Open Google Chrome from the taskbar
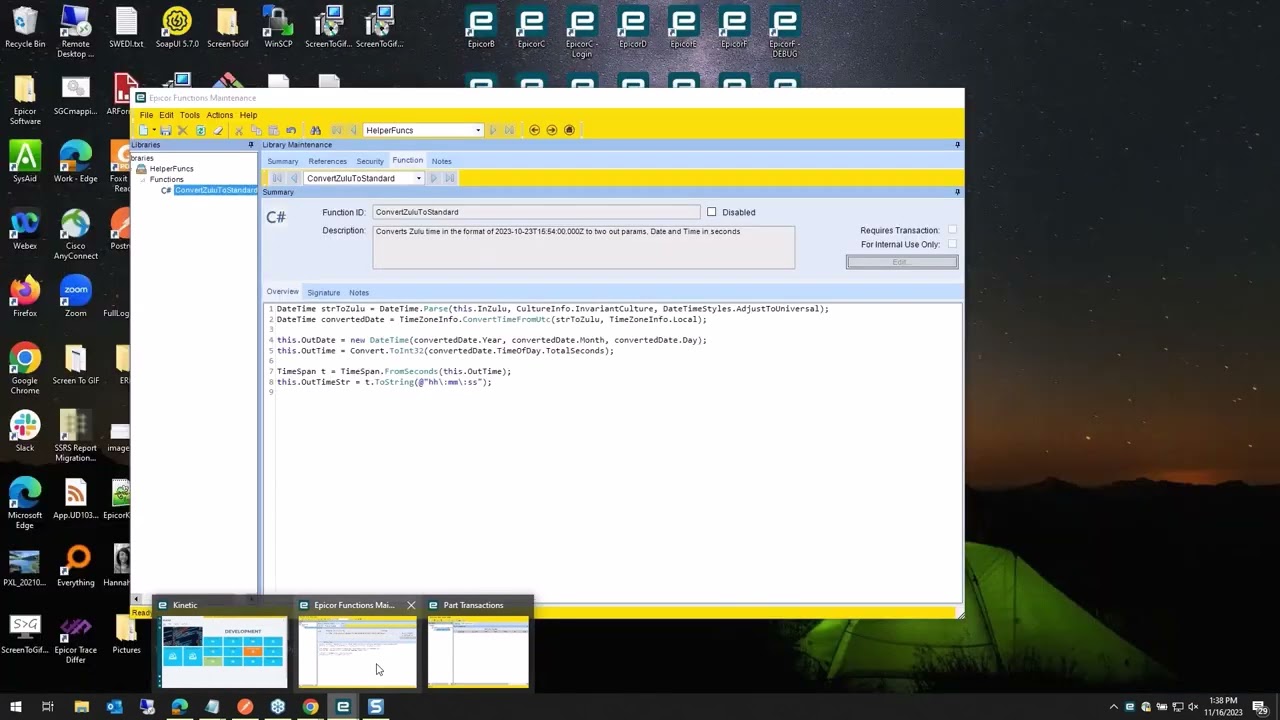The height and width of the screenshot is (720, 1280). click(x=310, y=707)
